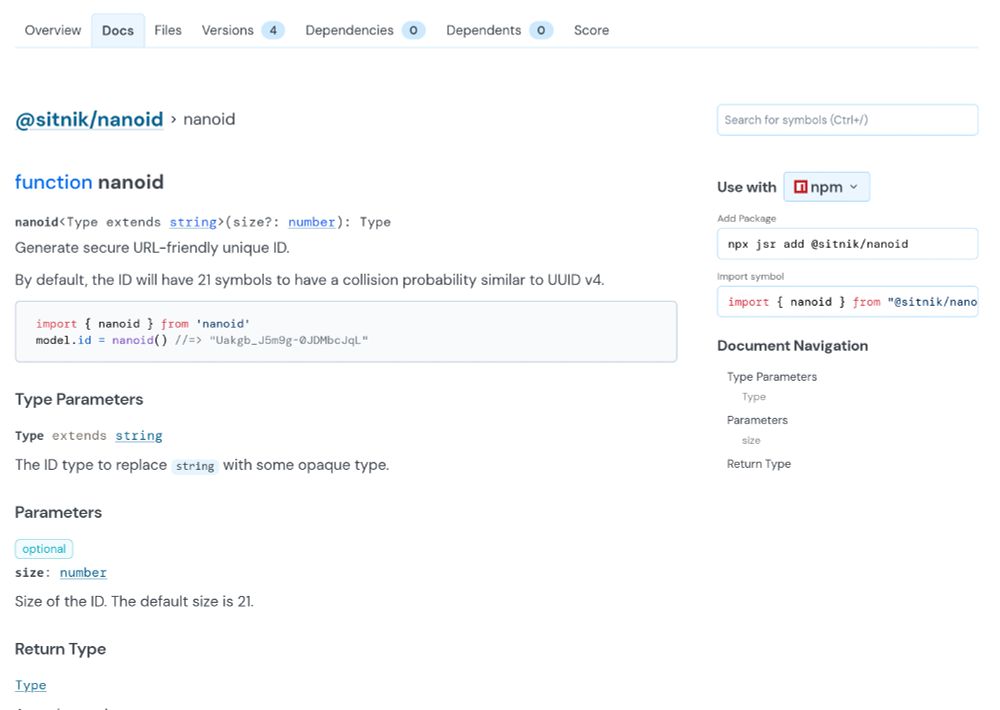Viewport: 1000px width, 710px height.
Task: Click the function nanoid heading
Action: coord(89,182)
